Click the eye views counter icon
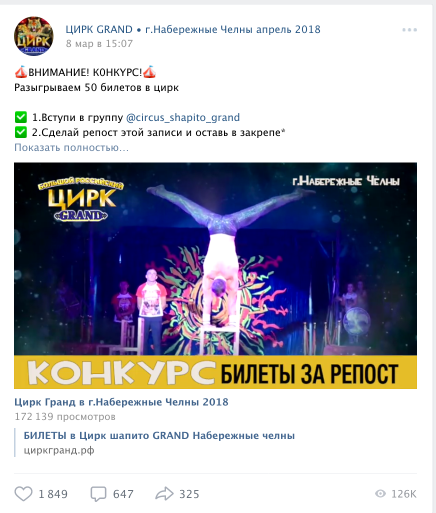 coord(380,494)
